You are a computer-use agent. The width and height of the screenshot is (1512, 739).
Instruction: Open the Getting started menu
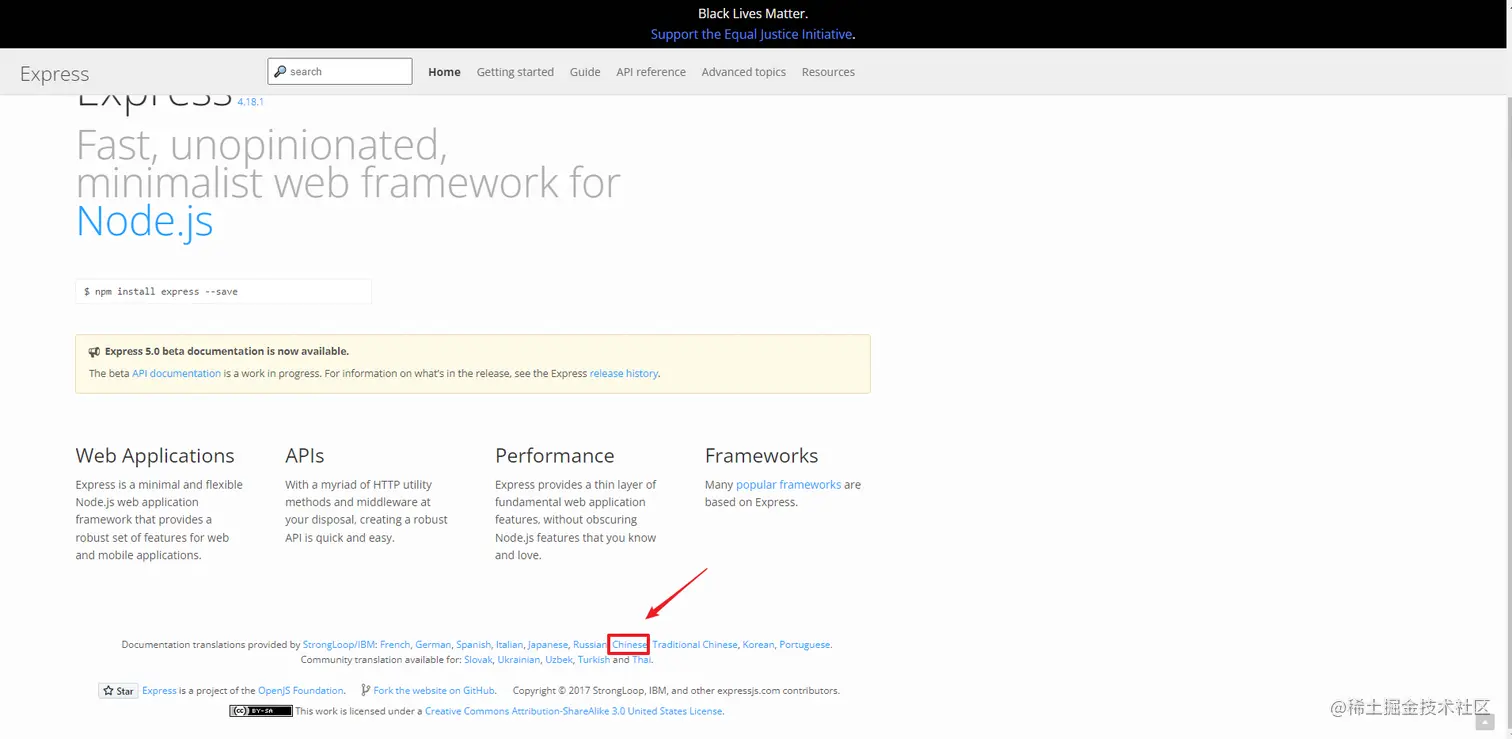pos(515,72)
